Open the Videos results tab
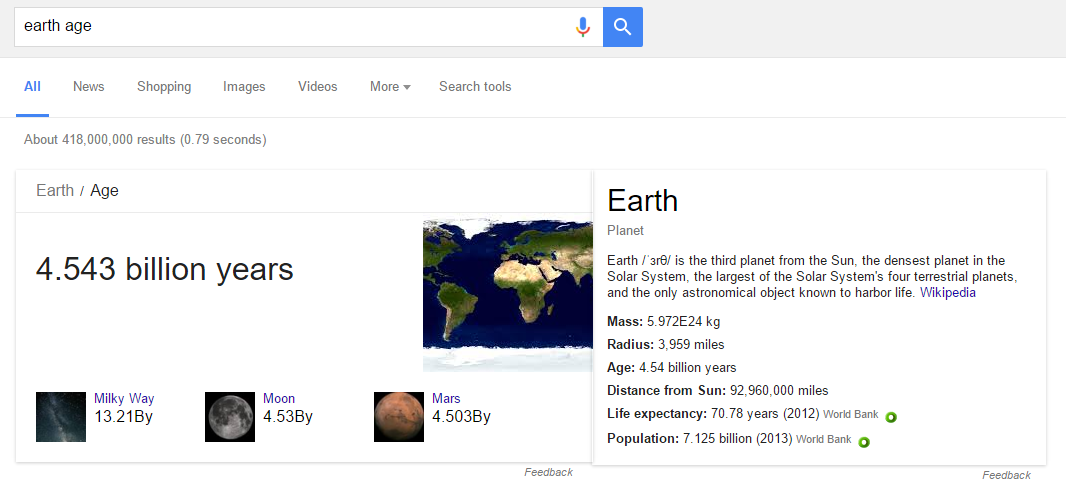Screen dimensions: 1066x500 (x=317, y=87)
